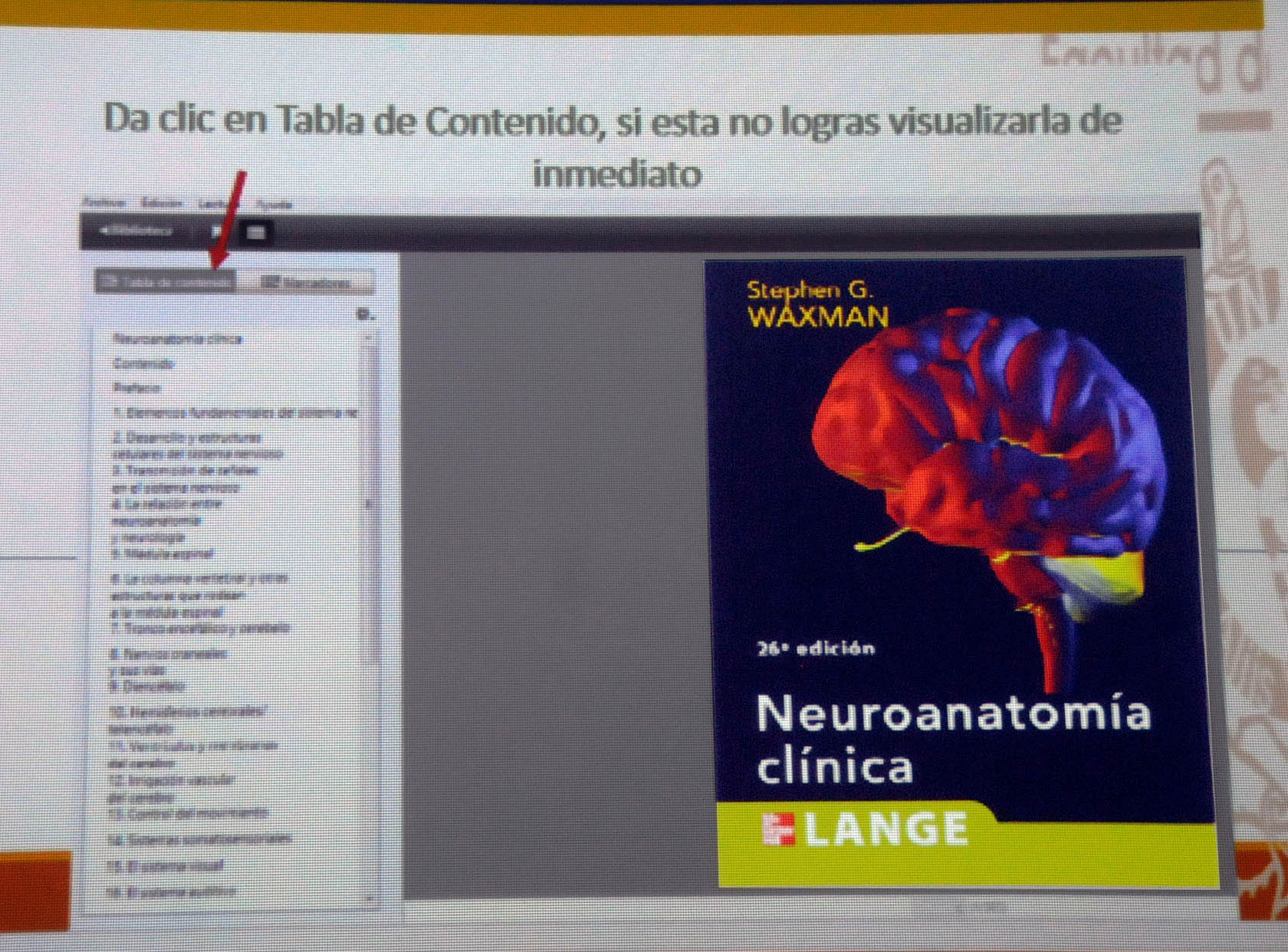1288x952 pixels.
Task: Open the Edición menu
Action: pos(162,203)
